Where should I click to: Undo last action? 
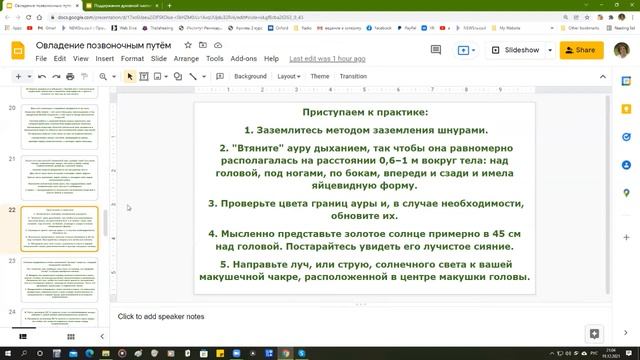[42, 76]
